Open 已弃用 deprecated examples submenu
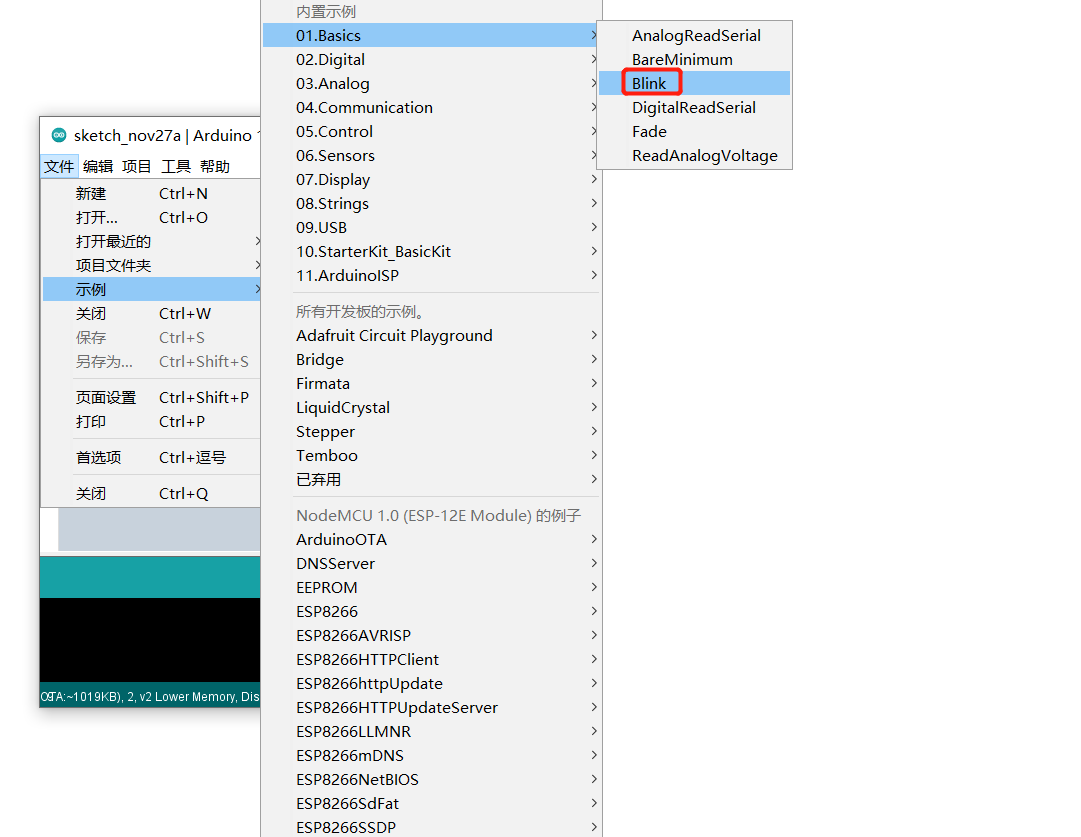Image resolution: width=1081 pixels, height=837 pixels. coord(430,480)
